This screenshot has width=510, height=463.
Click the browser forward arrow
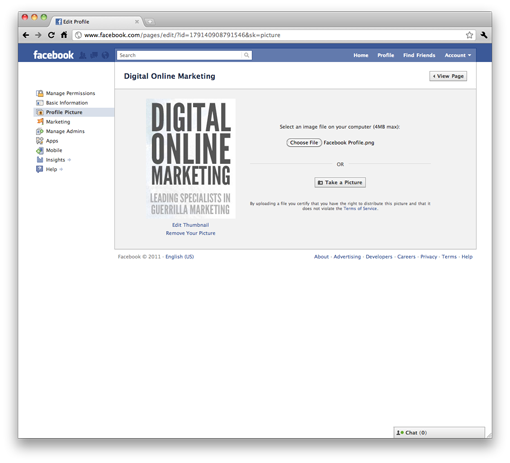pyautogui.click(x=38, y=35)
